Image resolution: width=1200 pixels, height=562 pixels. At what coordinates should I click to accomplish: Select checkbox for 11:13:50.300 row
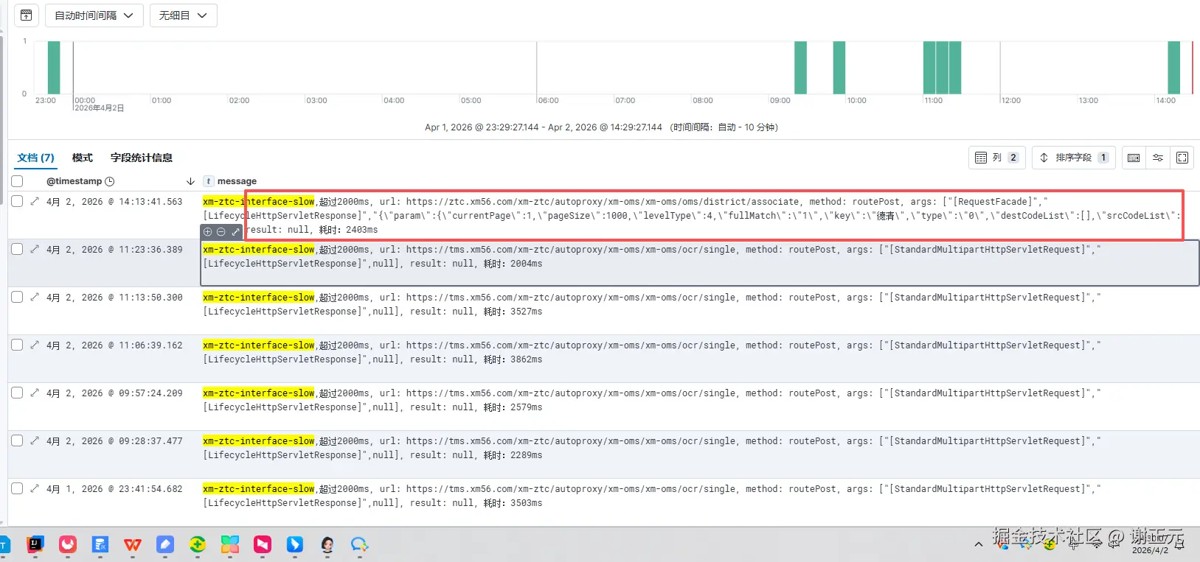coord(17,297)
